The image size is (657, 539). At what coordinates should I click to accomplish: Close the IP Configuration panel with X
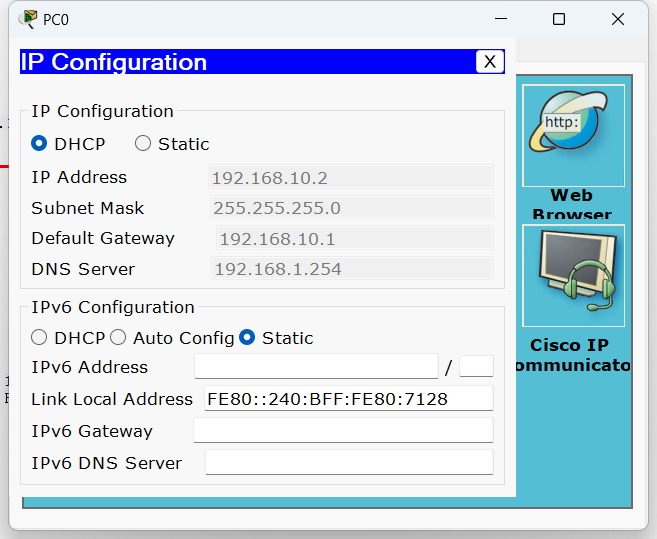pos(489,62)
